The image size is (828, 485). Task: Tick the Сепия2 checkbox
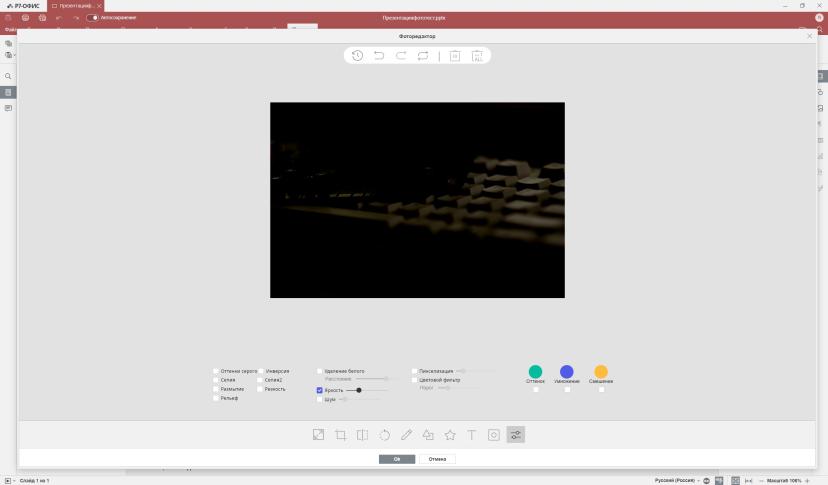coord(260,380)
